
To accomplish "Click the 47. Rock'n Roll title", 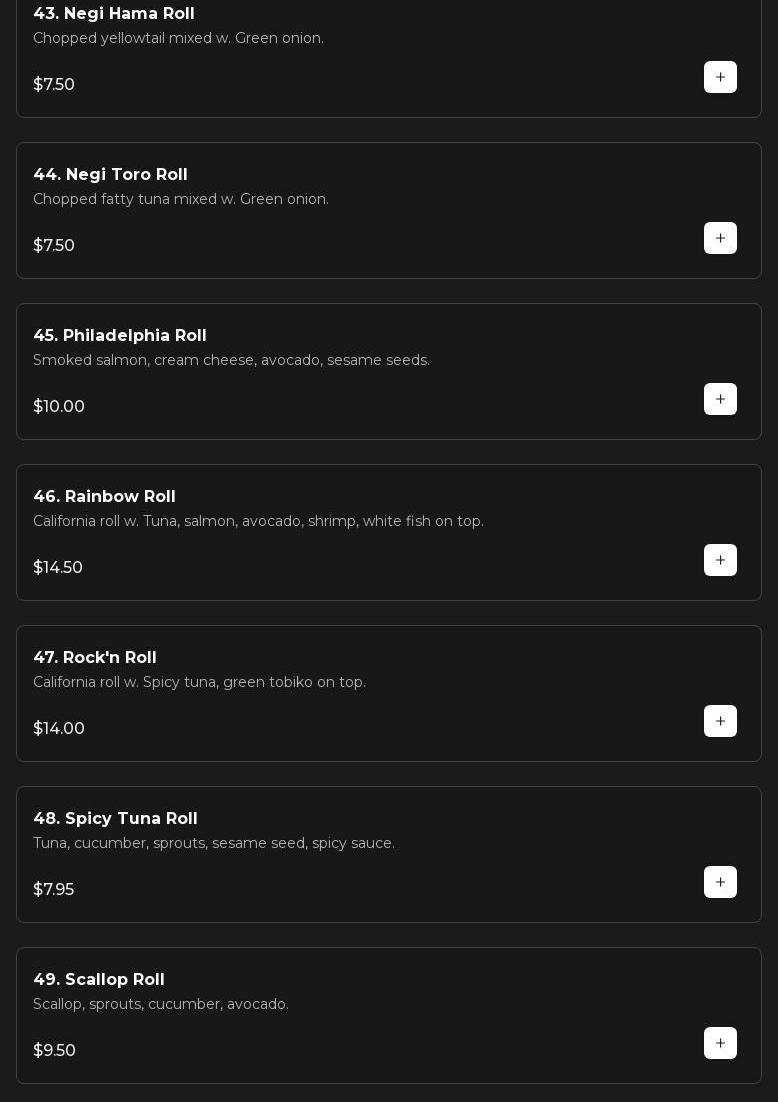I will click(94, 657).
